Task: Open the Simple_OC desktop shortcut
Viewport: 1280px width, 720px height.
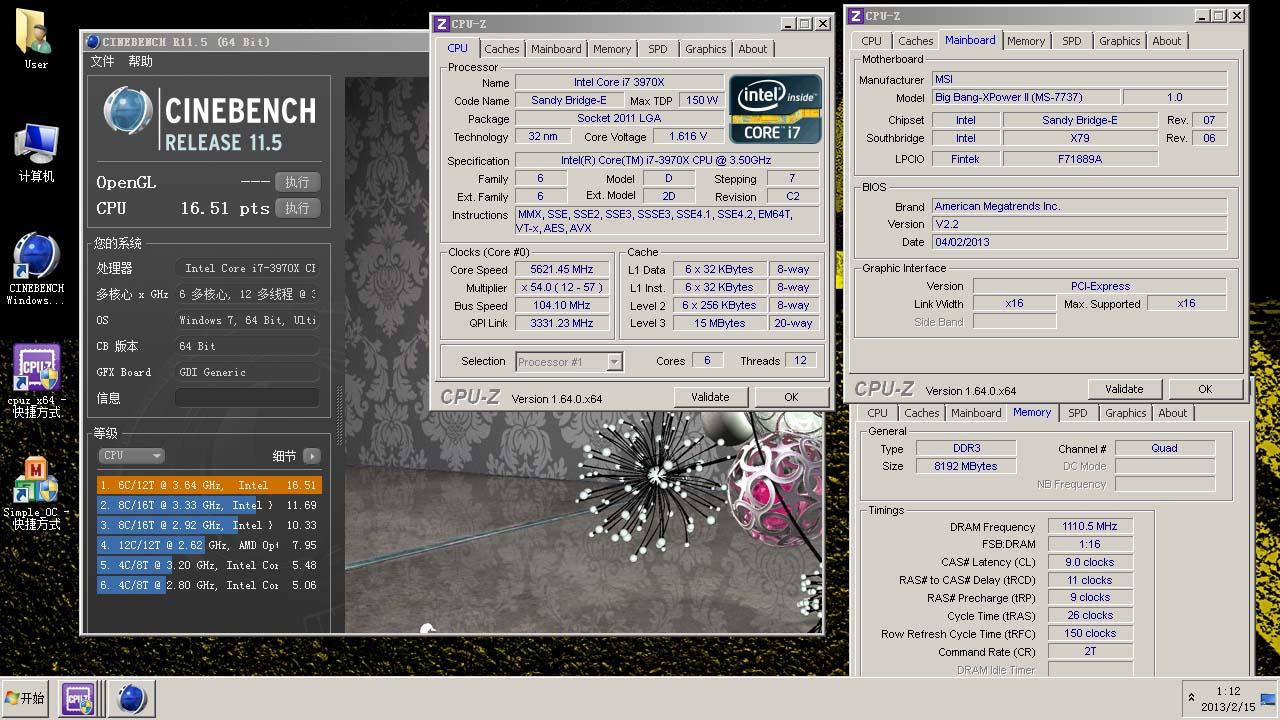Action: [x=36, y=494]
